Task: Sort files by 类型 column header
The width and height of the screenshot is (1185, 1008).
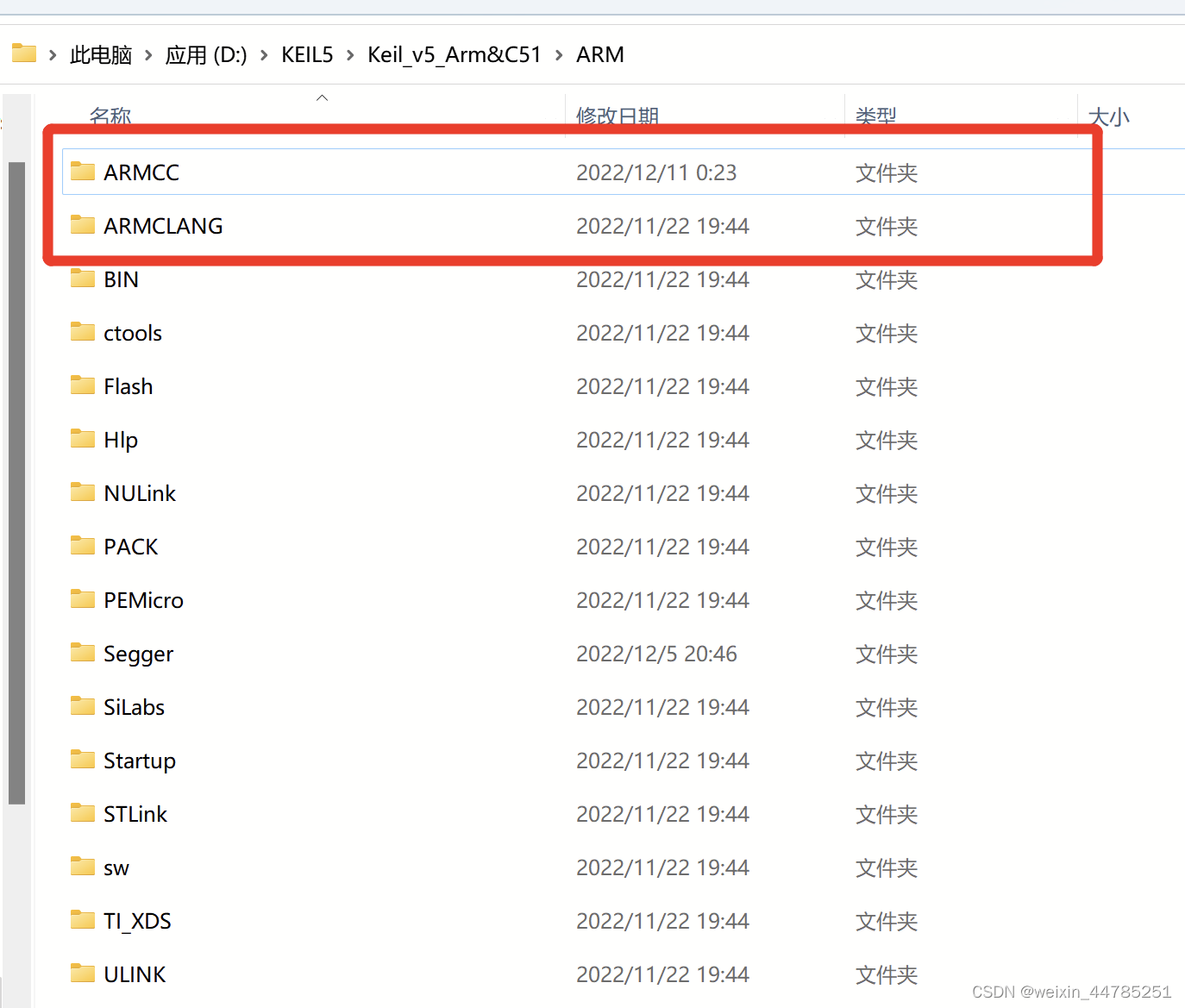Action: pos(876,116)
